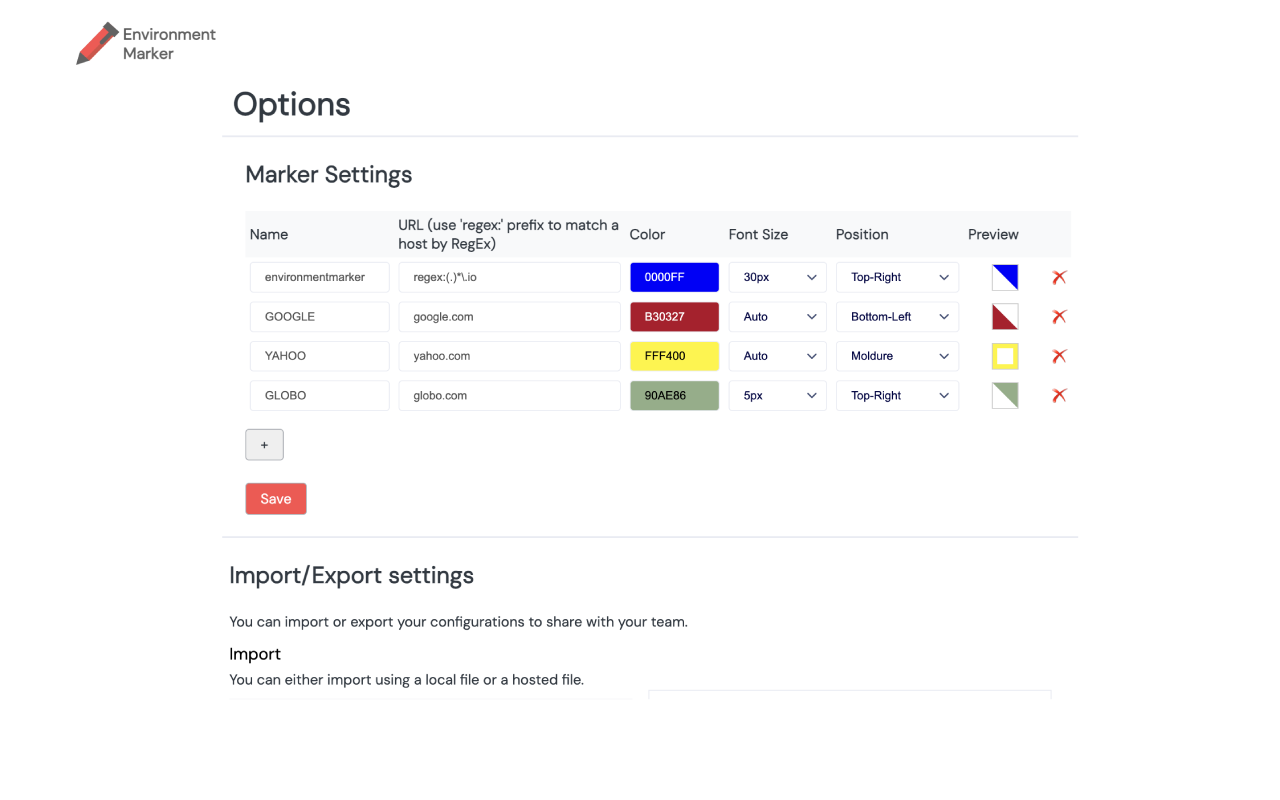The height and width of the screenshot is (800, 1280).
Task: Open the B30327 red color picker
Action: [x=674, y=317]
